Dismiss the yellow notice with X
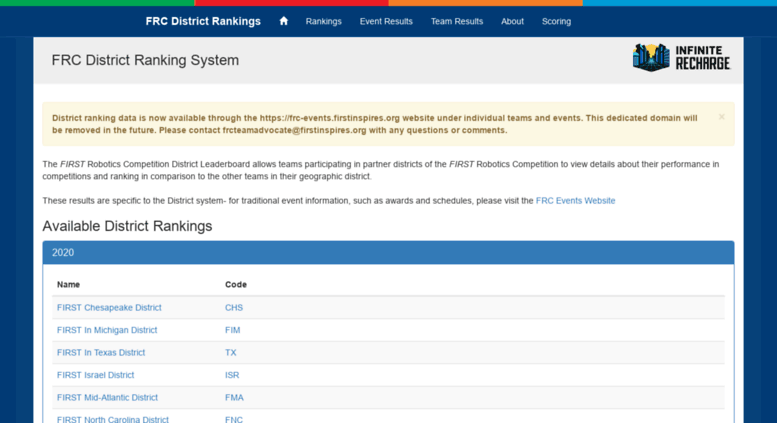777x423 pixels. tap(721, 117)
